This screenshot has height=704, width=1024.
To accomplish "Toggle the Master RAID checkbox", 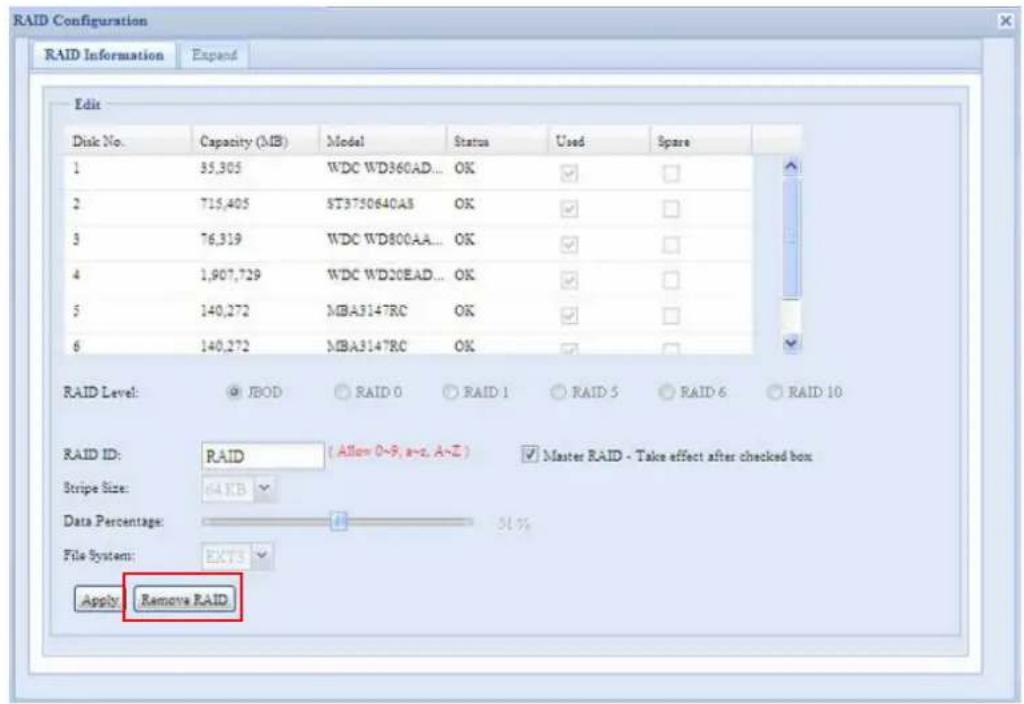I will coord(530,455).
